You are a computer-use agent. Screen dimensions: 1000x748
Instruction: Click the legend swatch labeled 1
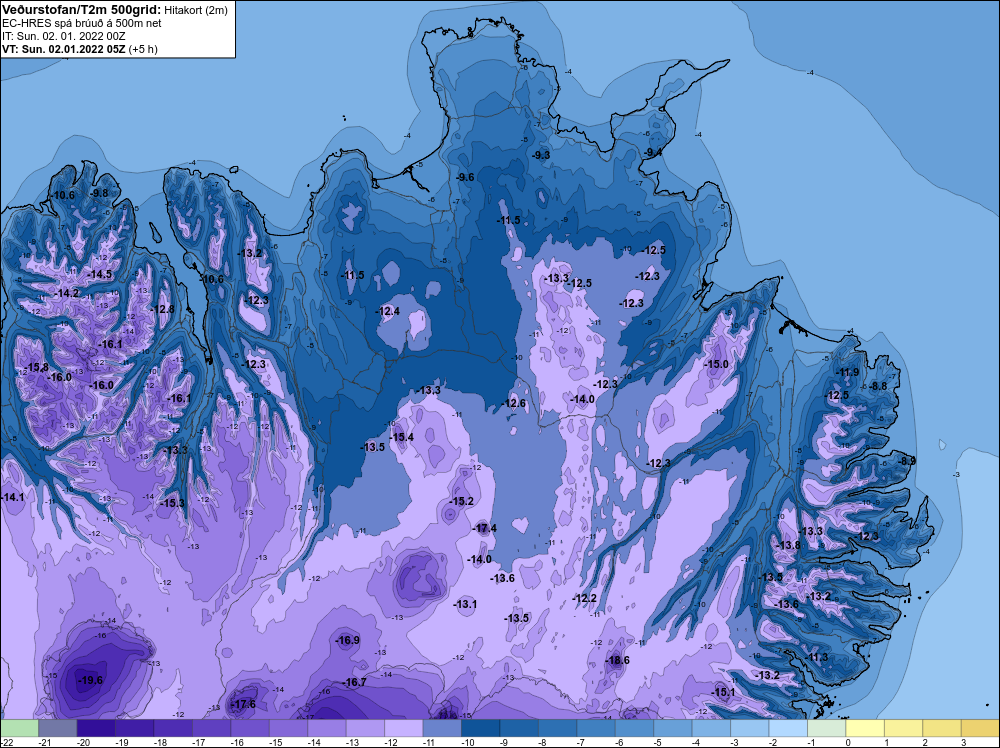(x=904, y=728)
